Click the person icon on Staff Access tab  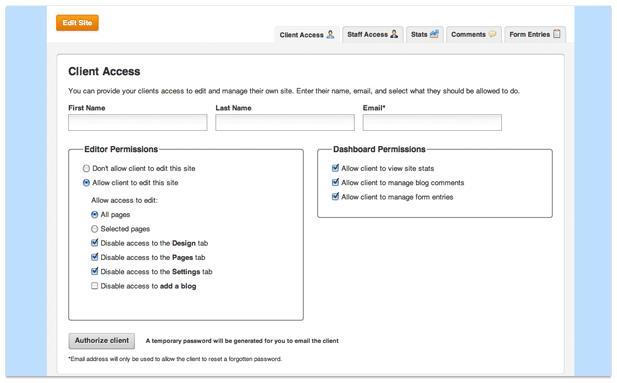[394, 34]
